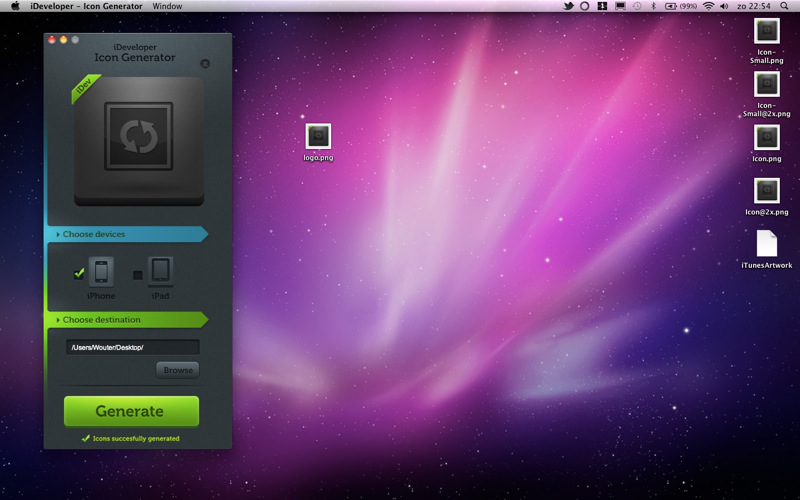This screenshot has height=500, width=800.
Task: Uncheck the iPhone checkbox
Action: [x=79, y=274]
